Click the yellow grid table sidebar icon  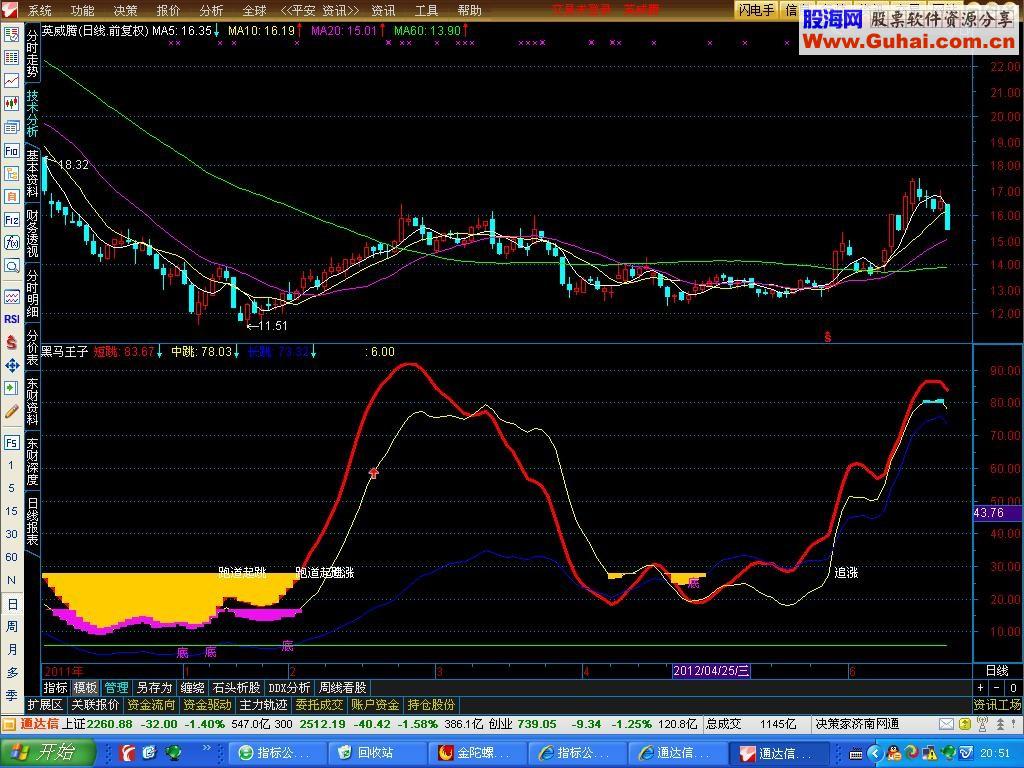pos(12,57)
